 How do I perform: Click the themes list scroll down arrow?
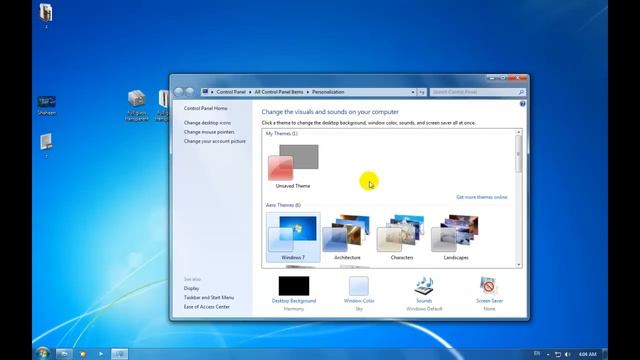click(x=519, y=265)
